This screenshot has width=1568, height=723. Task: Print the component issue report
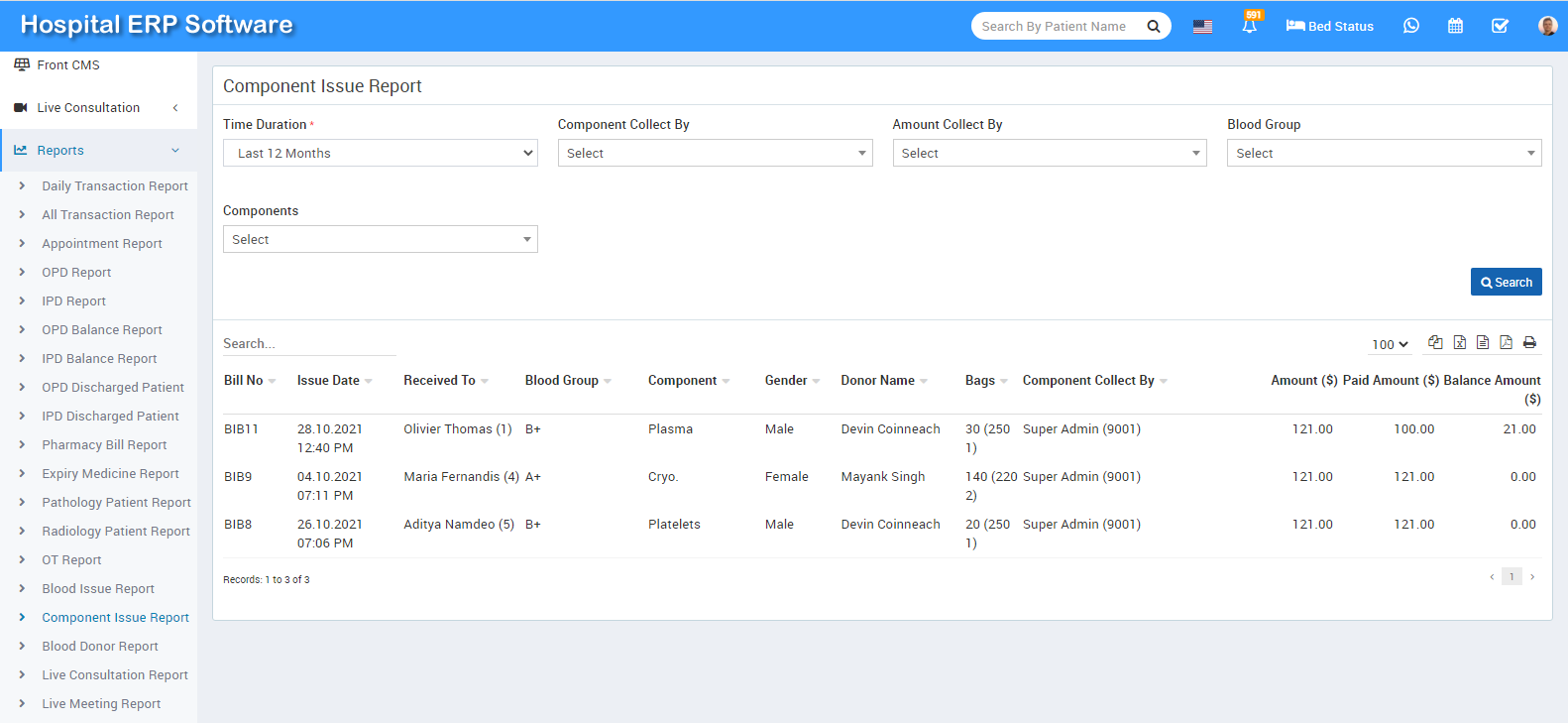(1529, 343)
